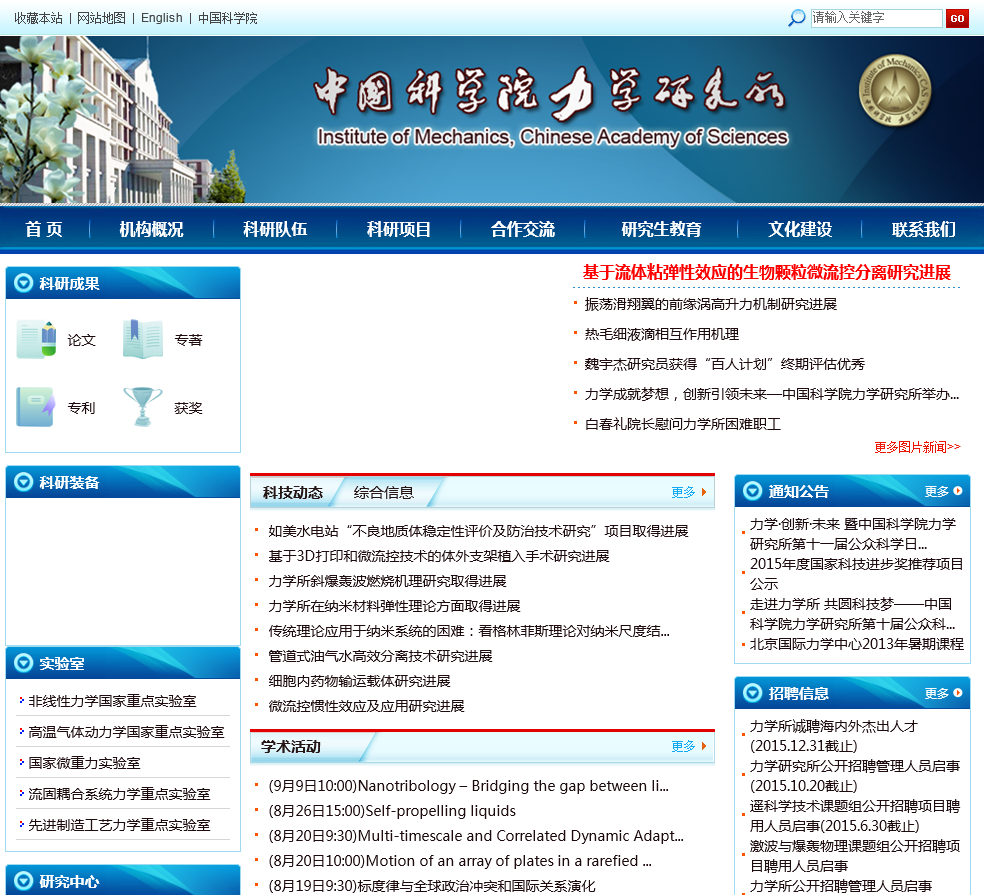Open the 合作交流 navigation menu
This screenshot has height=895, width=984.
point(523,229)
